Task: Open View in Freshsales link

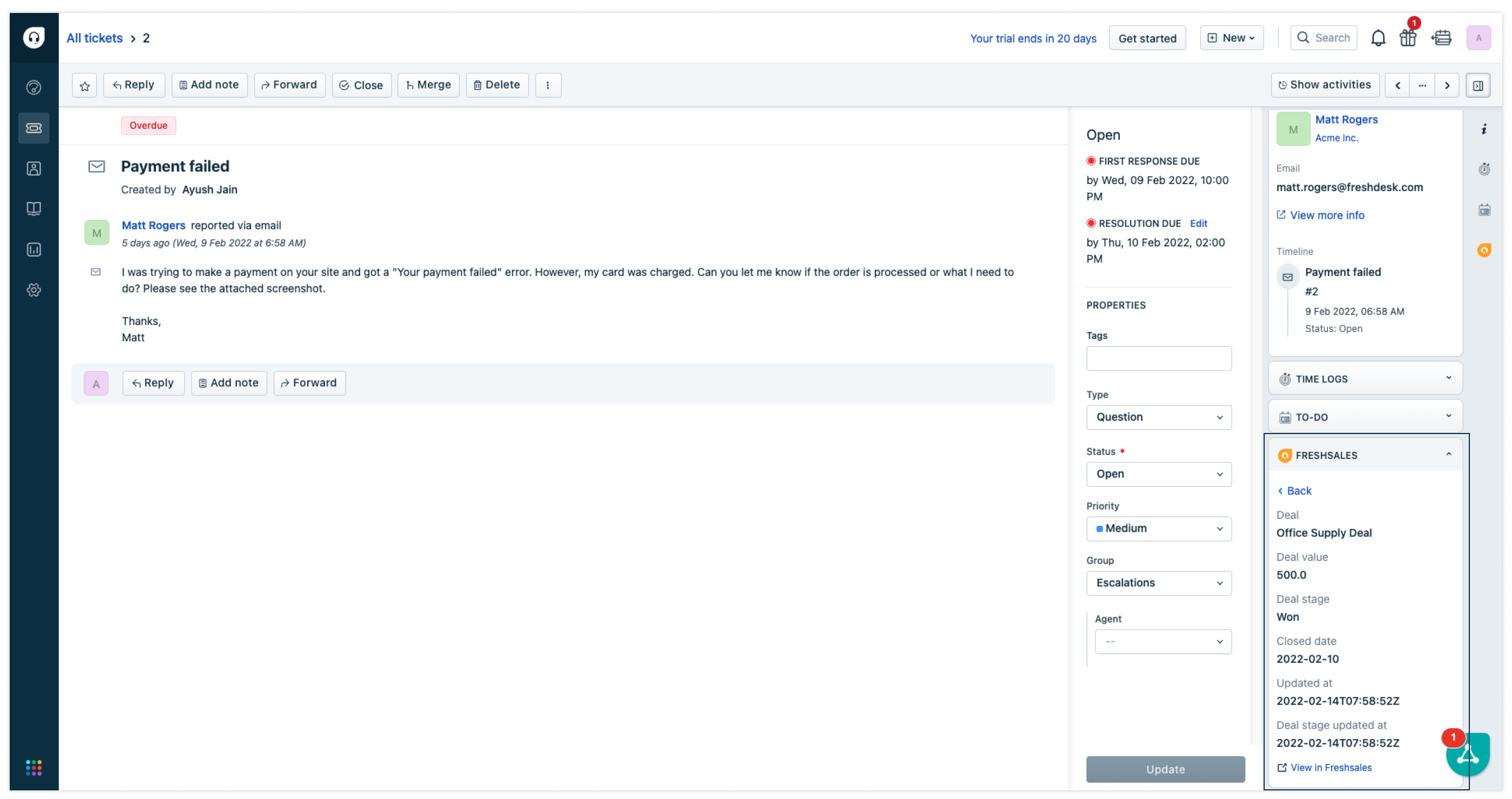Action: click(x=1330, y=767)
